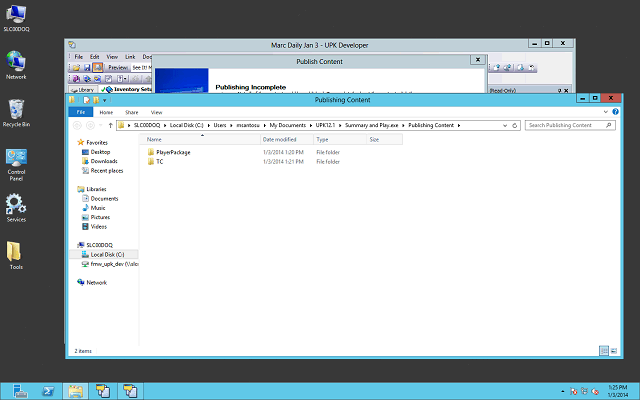The width and height of the screenshot is (640, 400).
Task: Click Open icon in UPK Developer toolbar
Action: 76,67
